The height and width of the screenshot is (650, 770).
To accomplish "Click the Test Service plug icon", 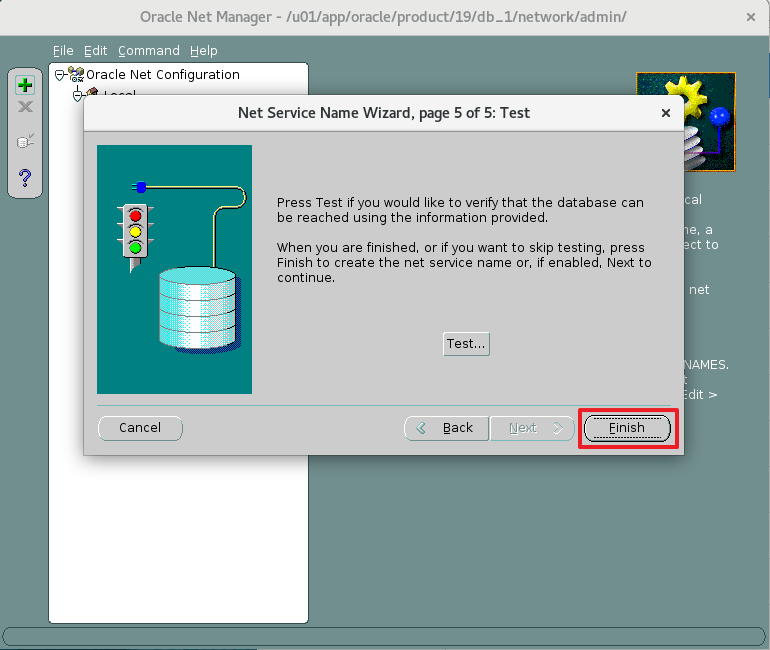I will pyautogui.click(x=25, y=141).
